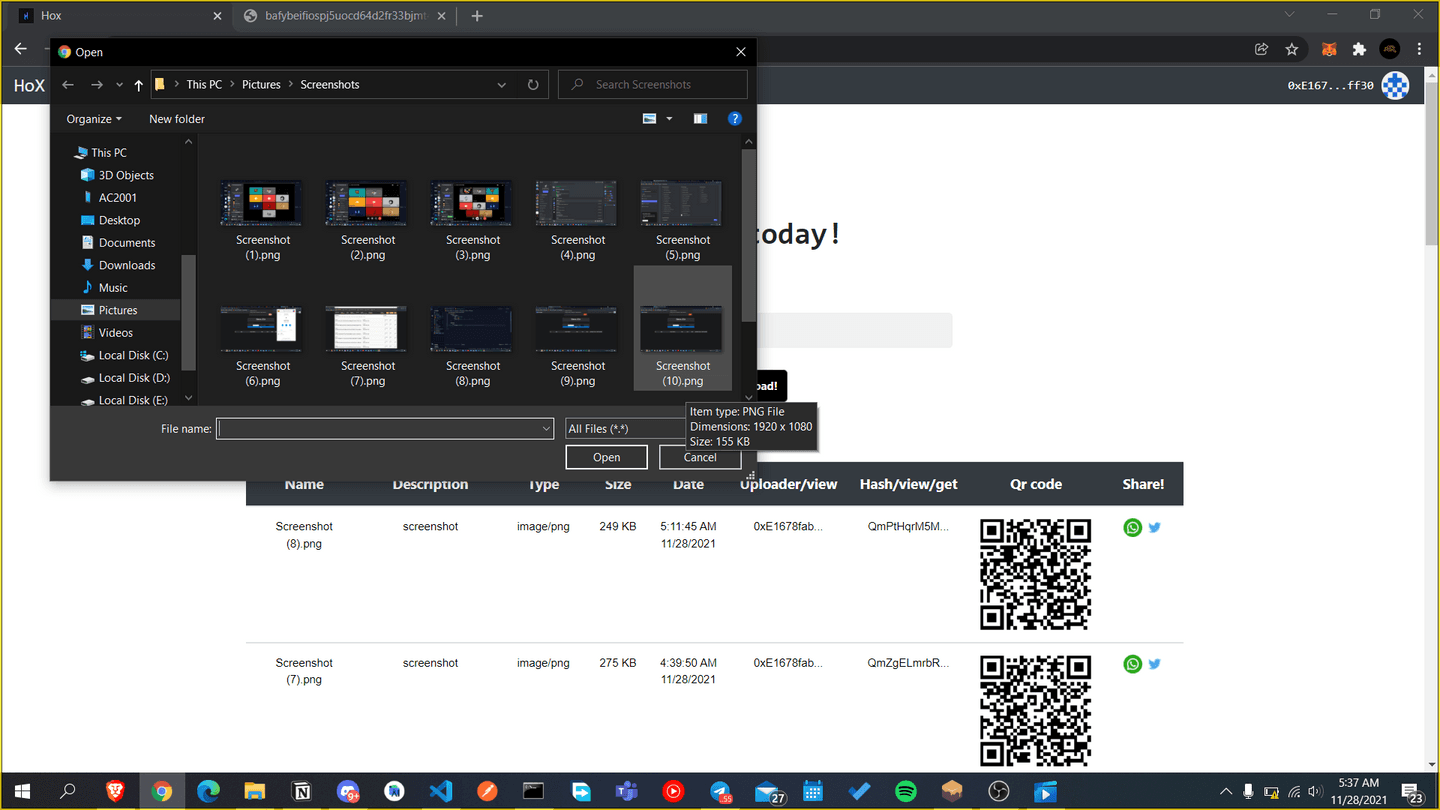The image size is (1440, 810).
Task: Open recent locations dropdown arrow
Action: [119, 85]
